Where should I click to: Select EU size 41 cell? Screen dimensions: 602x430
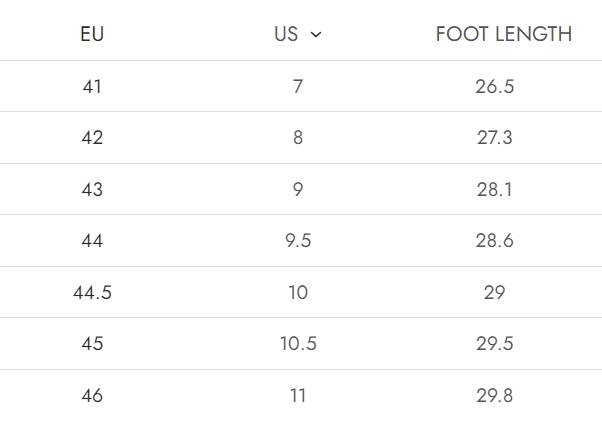pyautogui.click(x=92, y=87)
